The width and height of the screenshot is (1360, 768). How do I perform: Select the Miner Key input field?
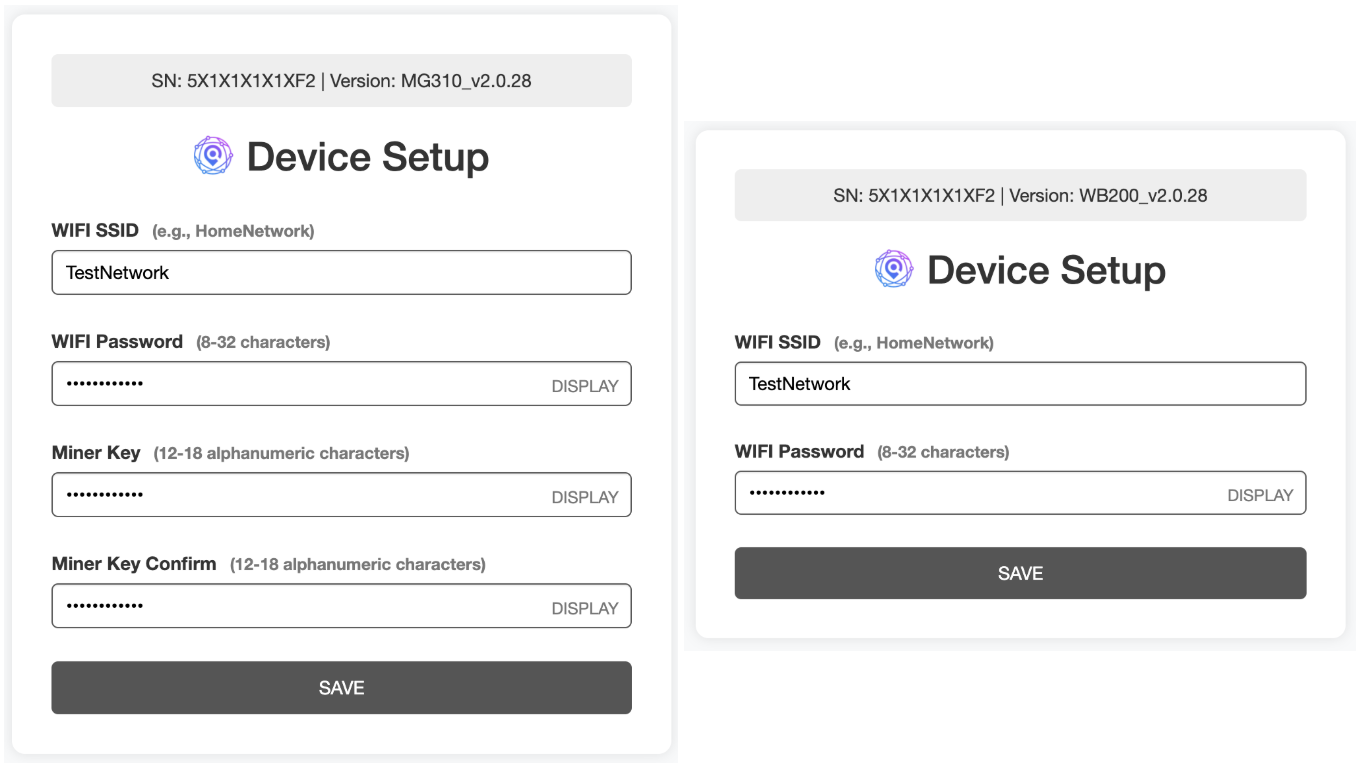(x=300, y=495)
